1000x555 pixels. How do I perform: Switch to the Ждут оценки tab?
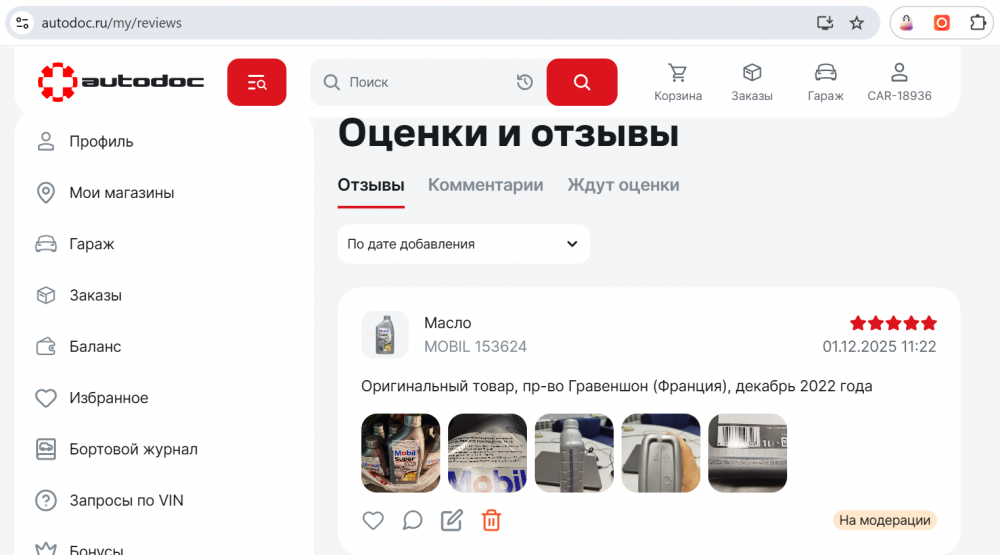pos(623,185)
